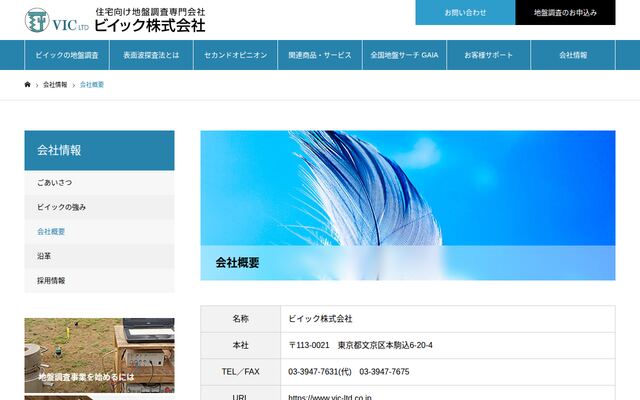Open 地盤調査事業を始めるには banner image

click(x=99, y=355)
